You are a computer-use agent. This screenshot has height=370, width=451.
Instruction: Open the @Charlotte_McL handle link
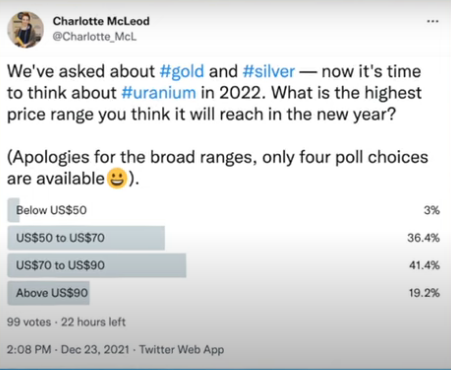[95, 36]
